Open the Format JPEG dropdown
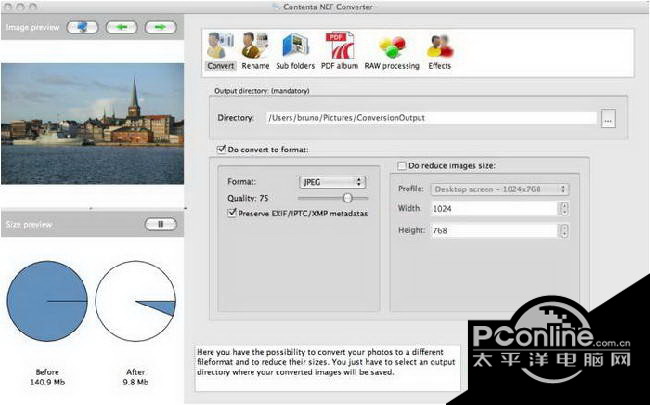This screenshot has width=650, height=405. click(x=332, y=182)
